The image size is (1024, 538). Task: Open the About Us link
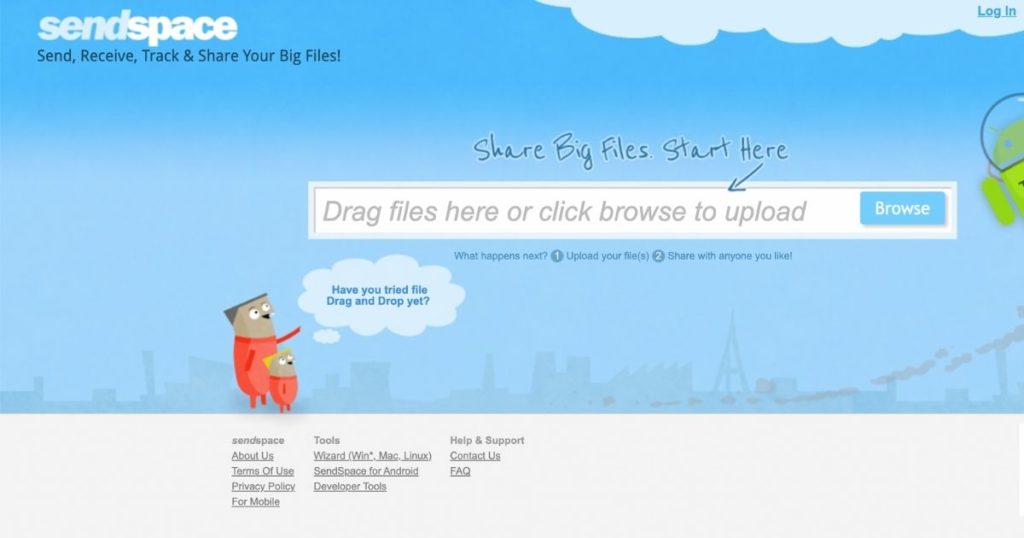point(252,456)
